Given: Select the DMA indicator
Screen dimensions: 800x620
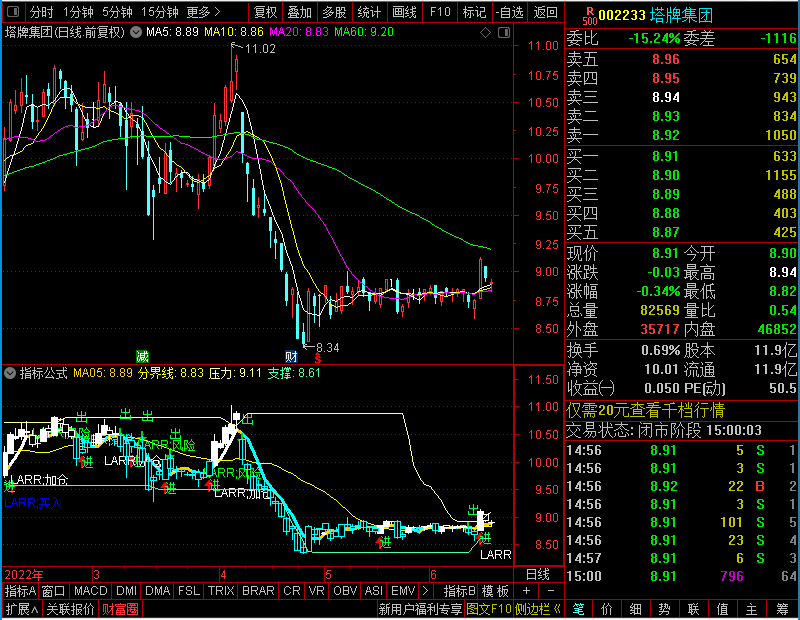Looking at the screenshot, I should point(157,591).
